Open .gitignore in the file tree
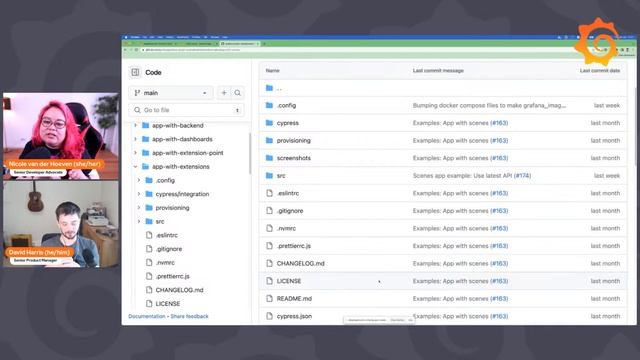 pyautogui.click(x=169, y=249)
